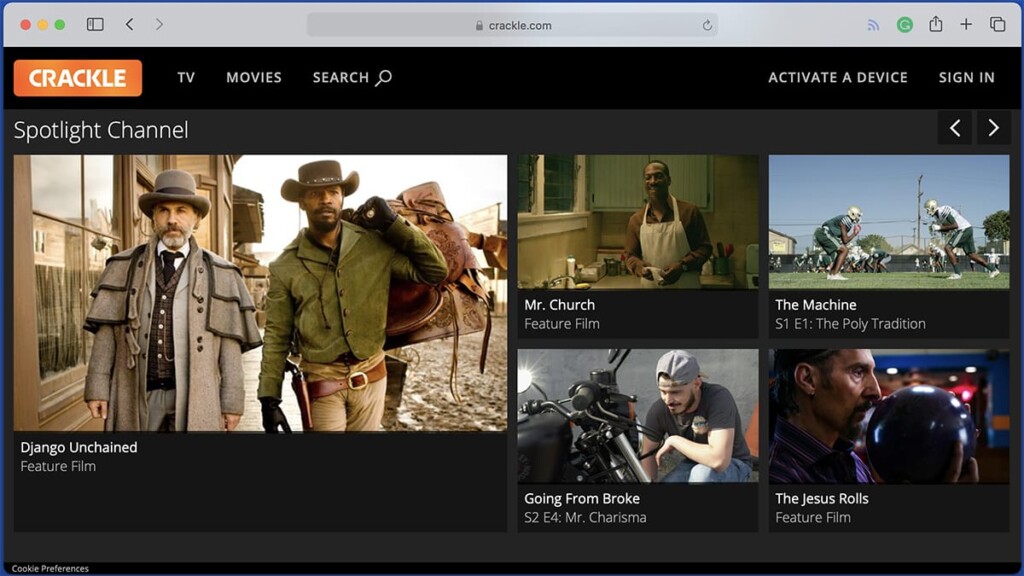Click the Mr. Church title

pyautogui.click(x=560, y=305)
